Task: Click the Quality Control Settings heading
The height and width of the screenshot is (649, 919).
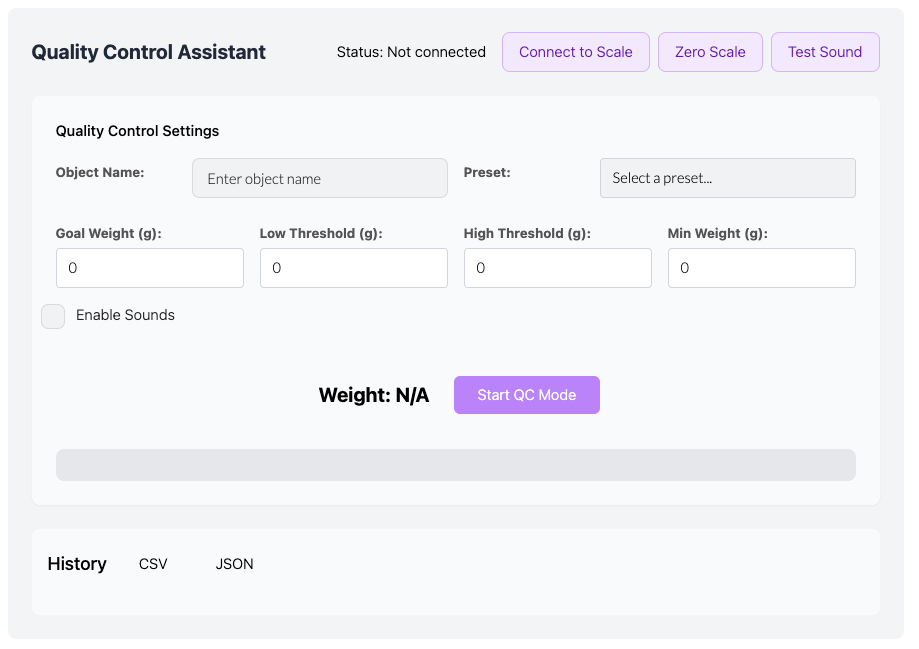Action: [x=137, y=131]
